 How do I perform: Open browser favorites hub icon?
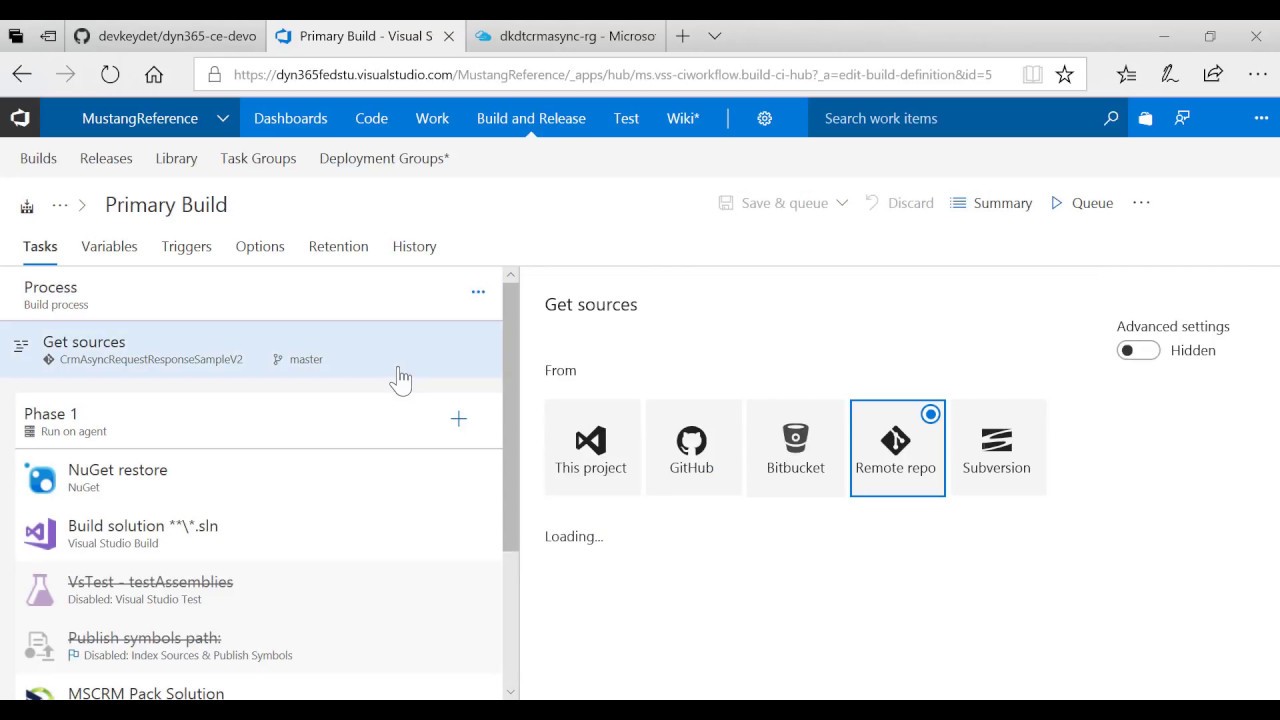pyautogui.click(x=1126, y=74)
